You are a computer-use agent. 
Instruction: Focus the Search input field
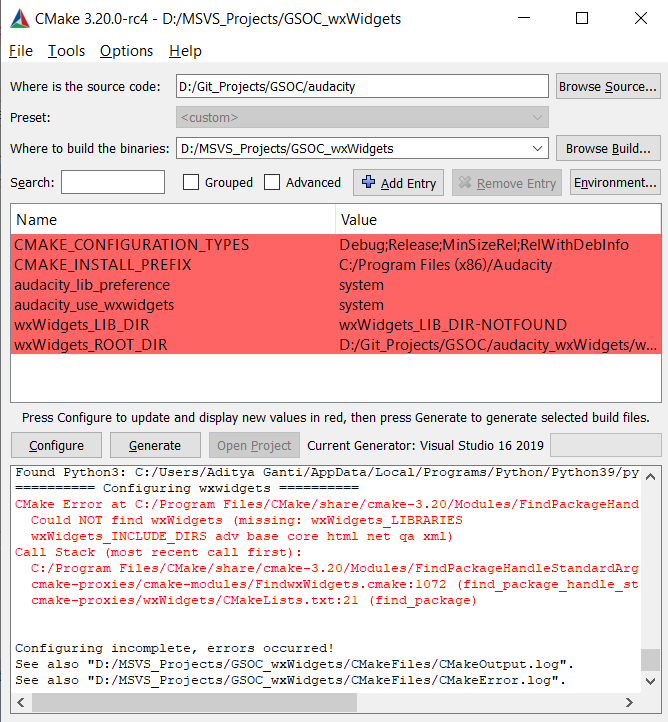113,182
